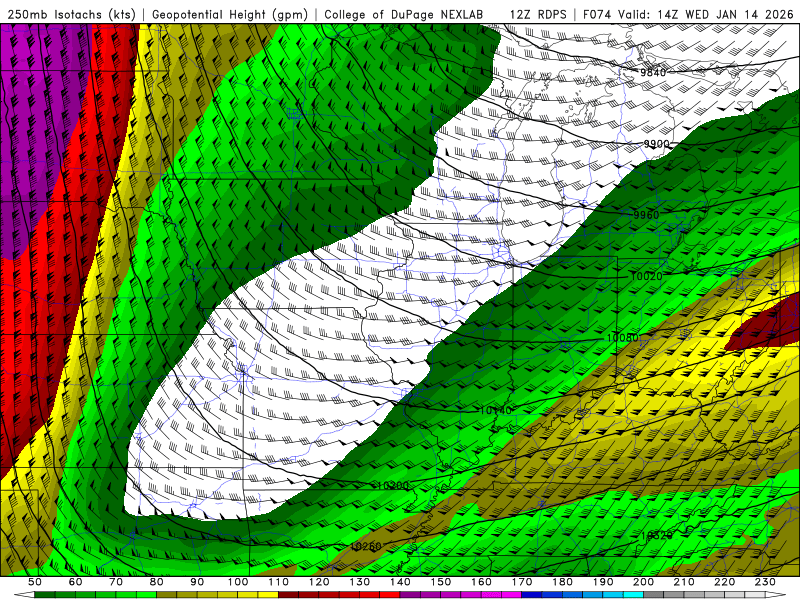Click the 100 value on color scale
800x600 pixels.
point(238,582)
